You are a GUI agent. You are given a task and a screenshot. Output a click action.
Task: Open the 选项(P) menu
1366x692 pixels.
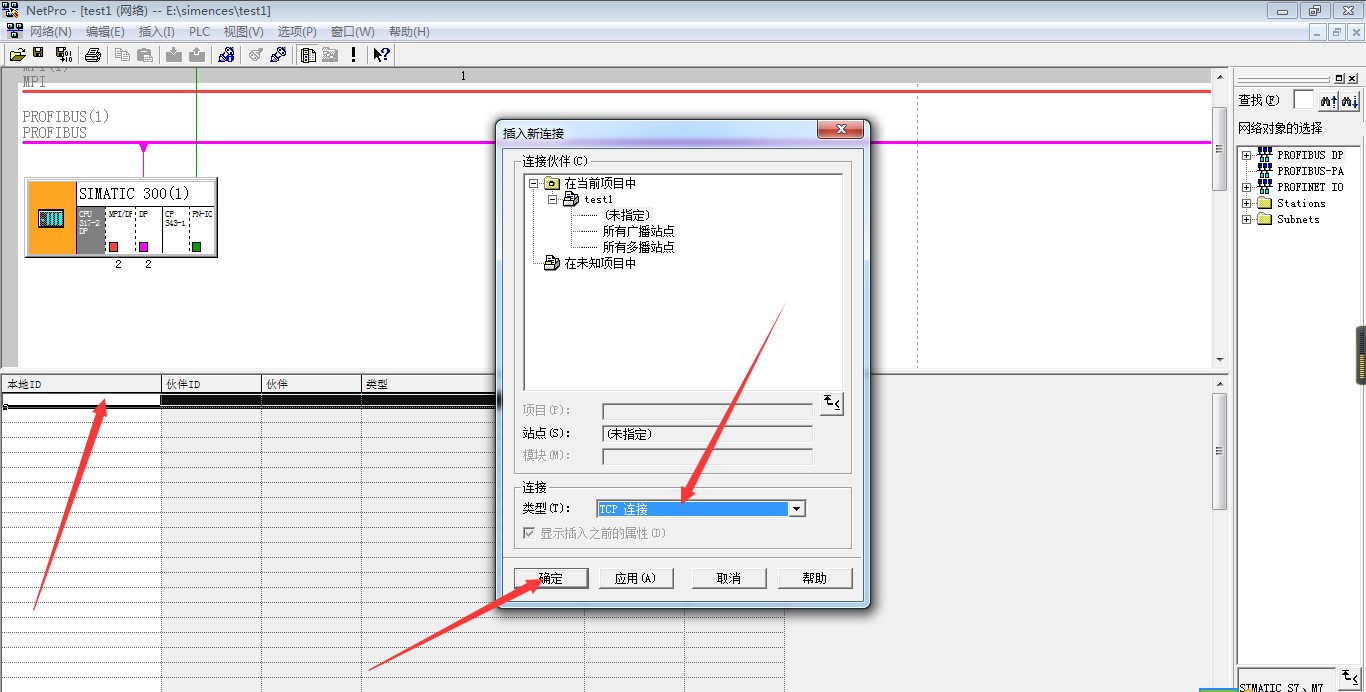point(297,32)
